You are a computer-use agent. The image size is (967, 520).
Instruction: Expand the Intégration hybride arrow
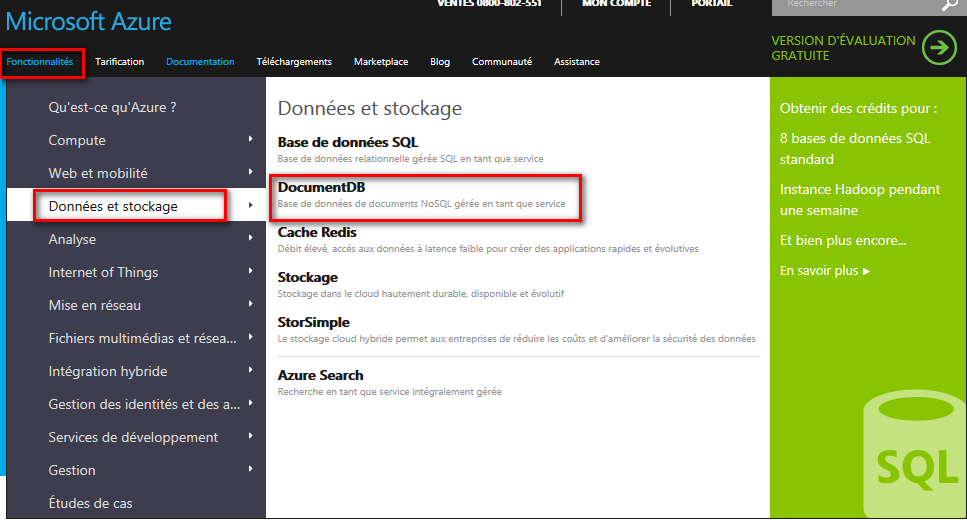click(250, 369)
